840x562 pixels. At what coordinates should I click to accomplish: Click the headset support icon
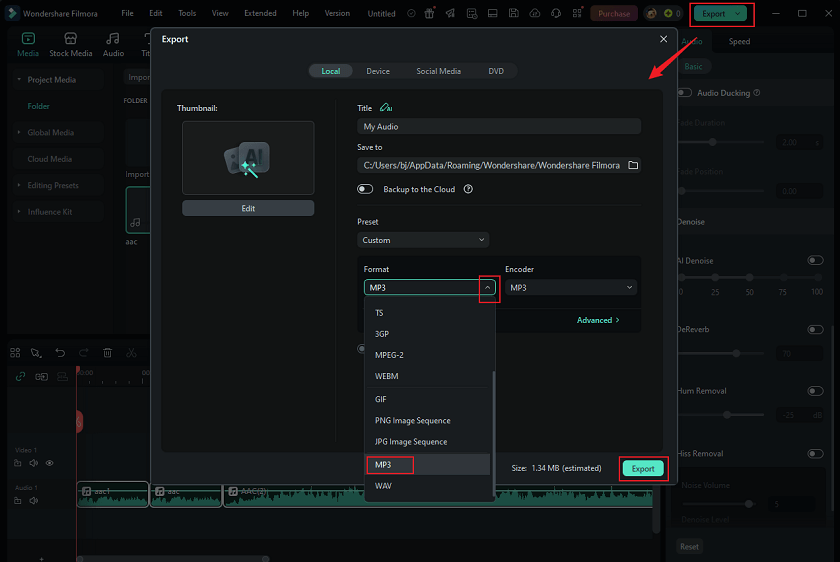click(556, 13)
